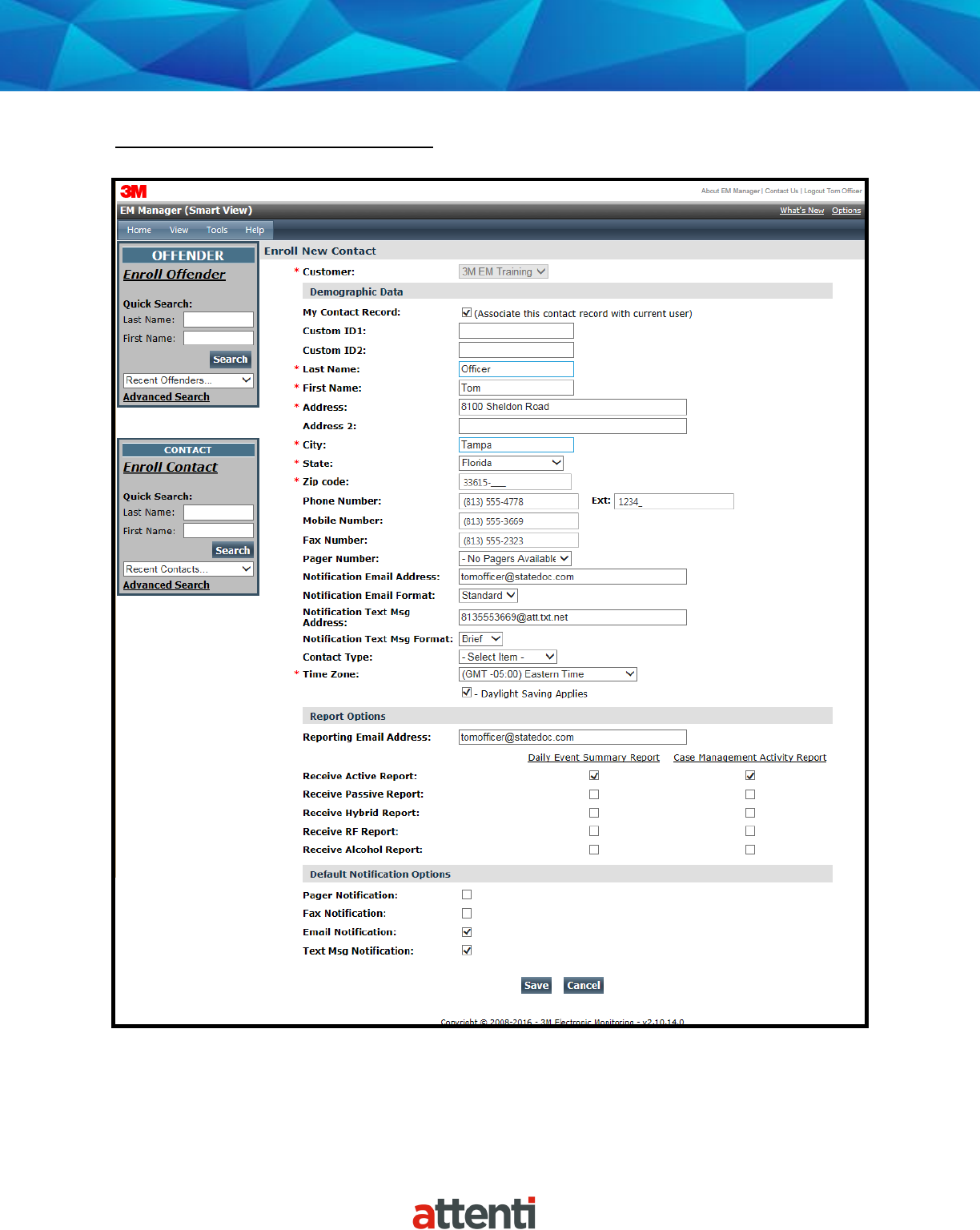Image resolution: width=980 pixels, height=1230 pixels.
Task: Open the Customer dropdown
Action: click(x=504, y=271)
